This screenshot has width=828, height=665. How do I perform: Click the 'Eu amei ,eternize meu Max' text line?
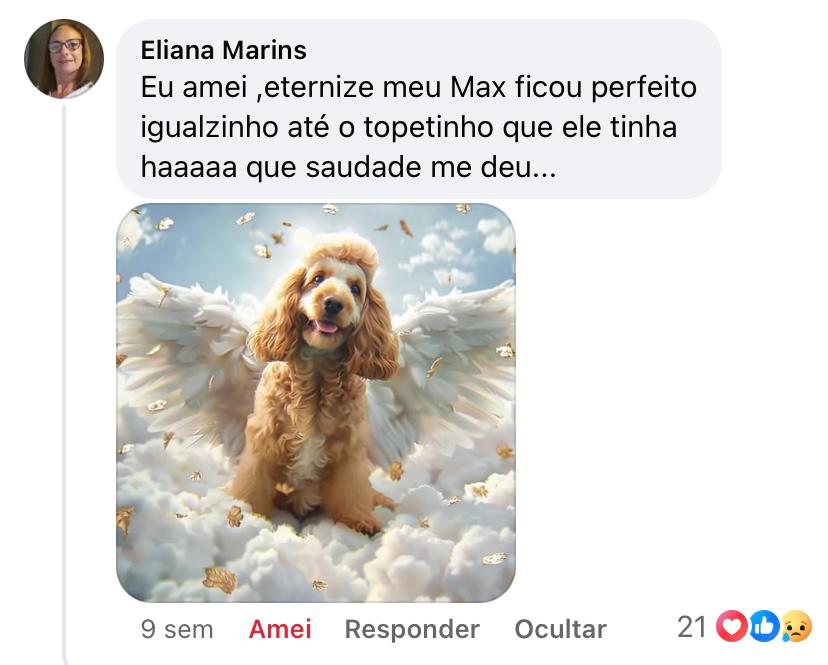[419, 87]
